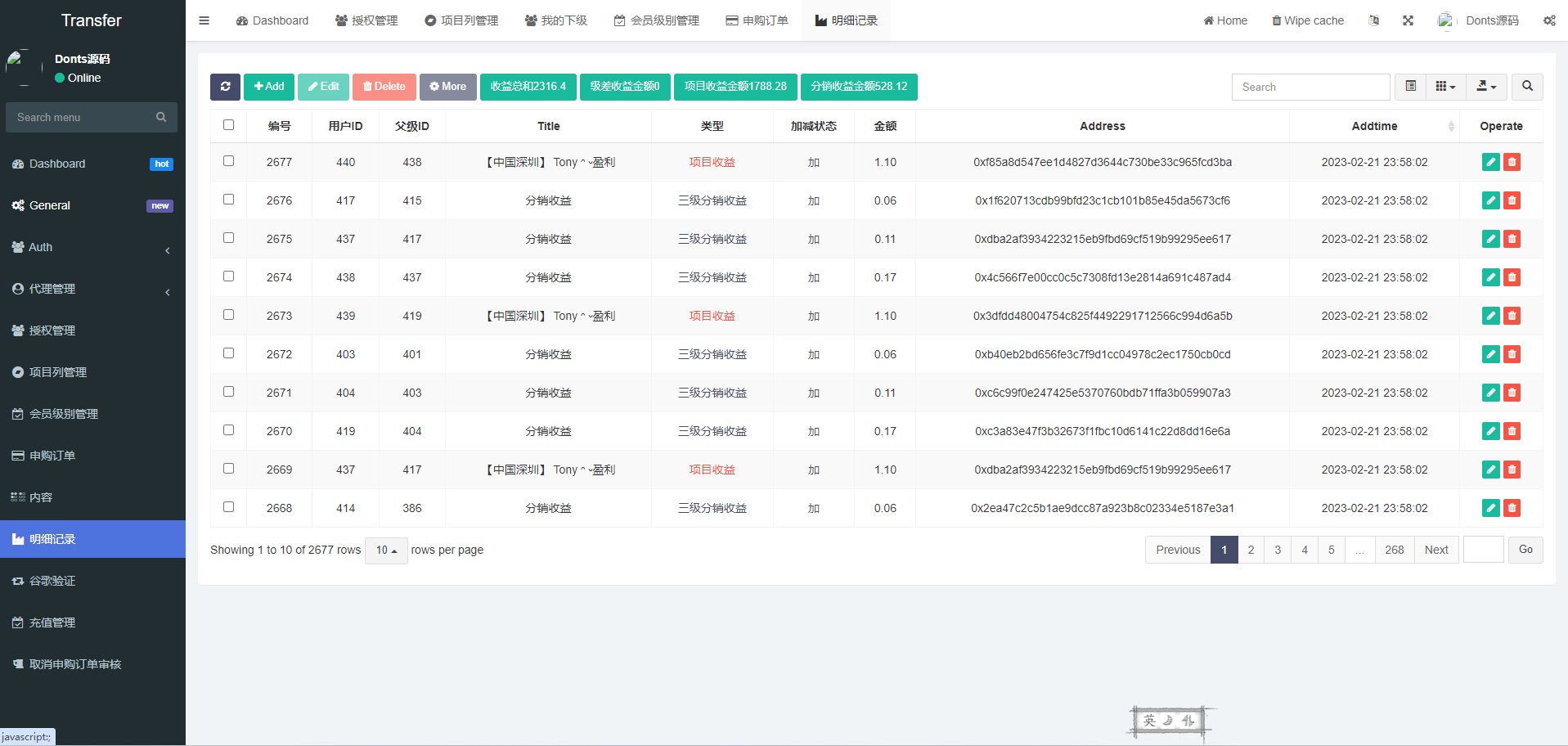1568x746 pixels.
Task: Go to the Next page
Action: click(x=1436, y=550)
